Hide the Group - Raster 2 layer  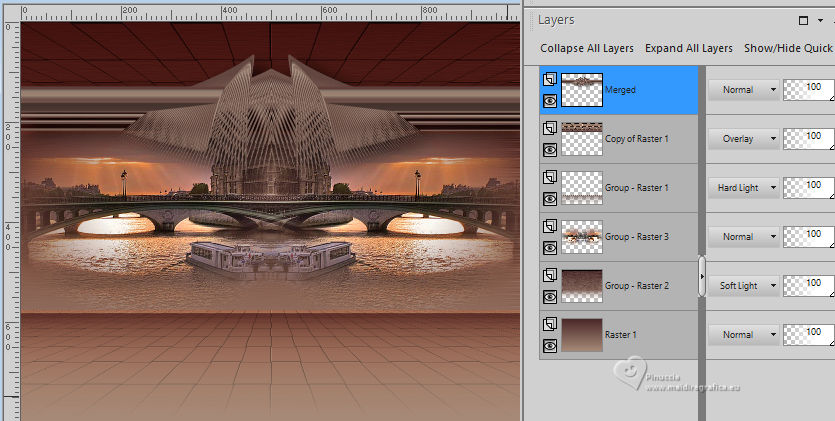point(549,297)
